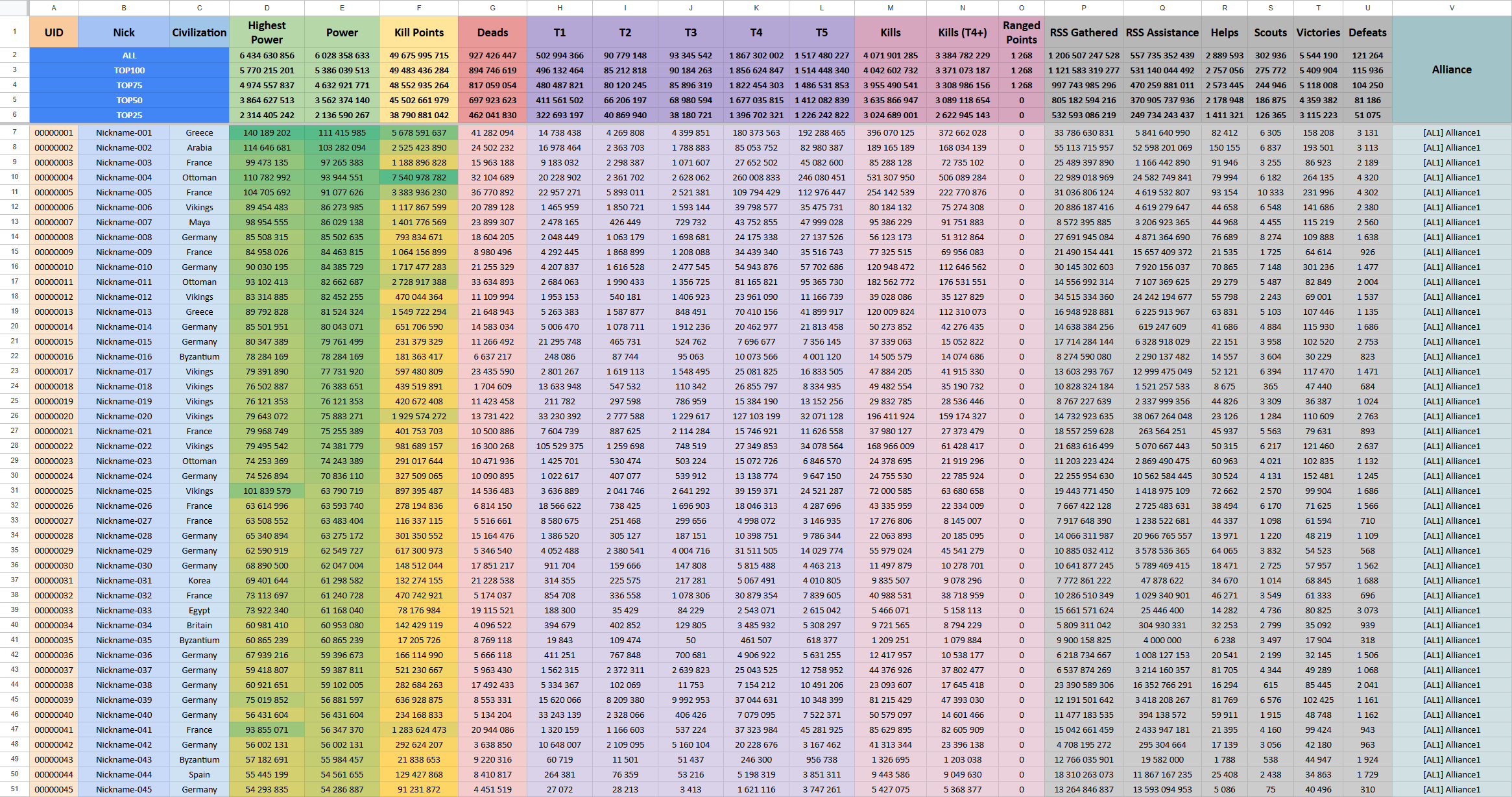Screen dimensions: 1512x797
Task: Select row number 7 header
Action: click(14, 132)
